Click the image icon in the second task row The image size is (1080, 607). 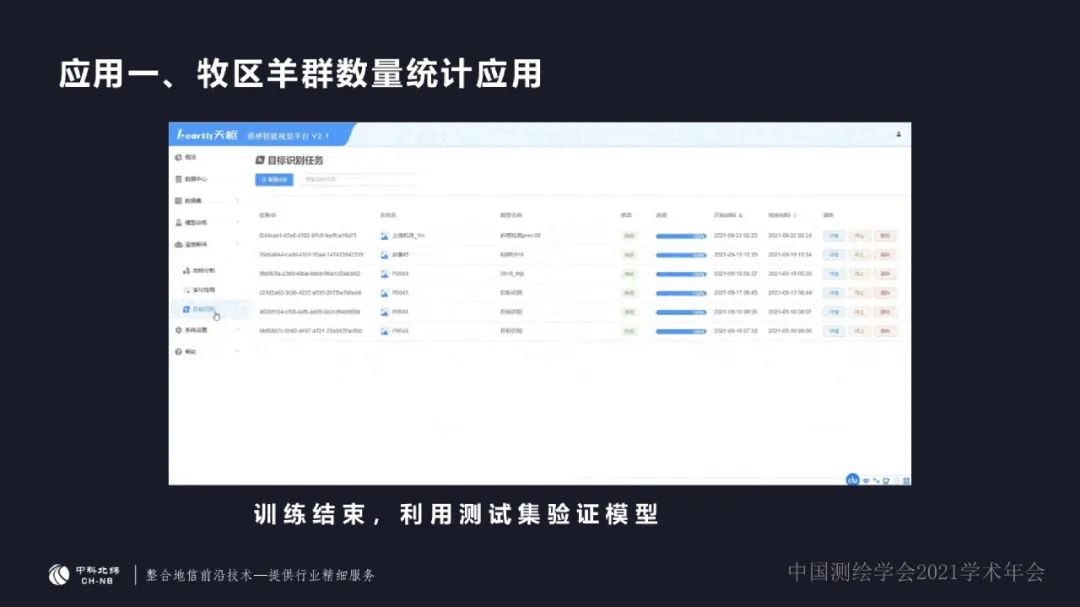384,255
